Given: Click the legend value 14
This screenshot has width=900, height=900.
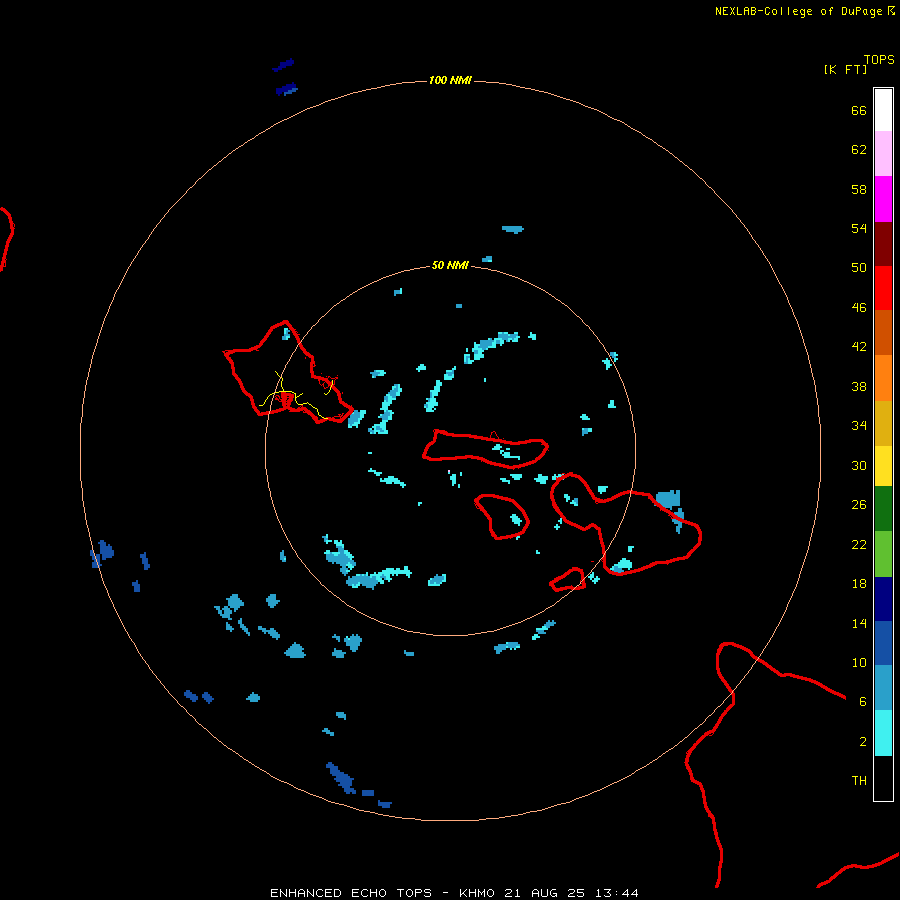Looking at the screenshot, I should [859, 623].
